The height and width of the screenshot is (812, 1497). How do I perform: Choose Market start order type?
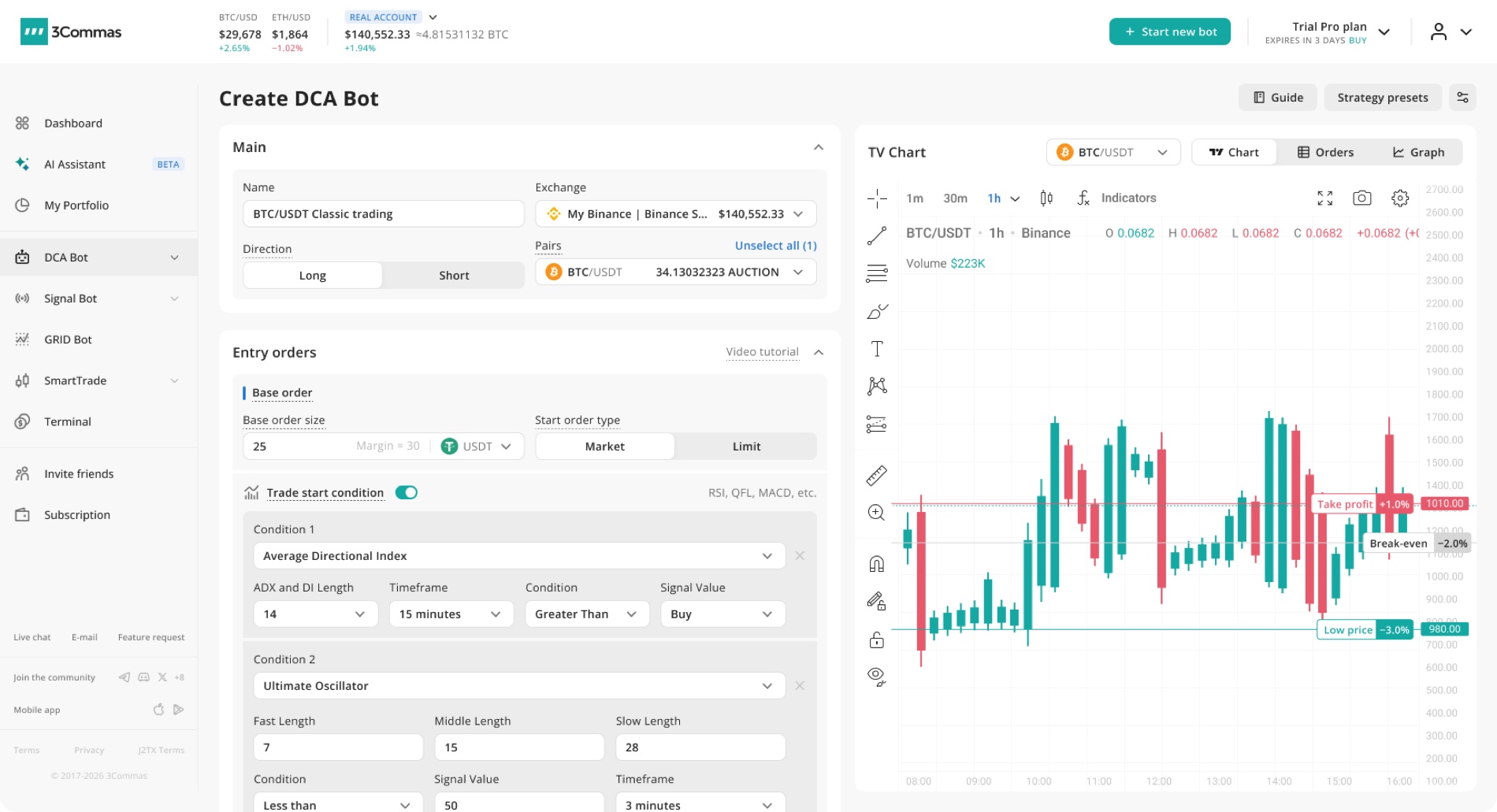click(x=605, y=447)
